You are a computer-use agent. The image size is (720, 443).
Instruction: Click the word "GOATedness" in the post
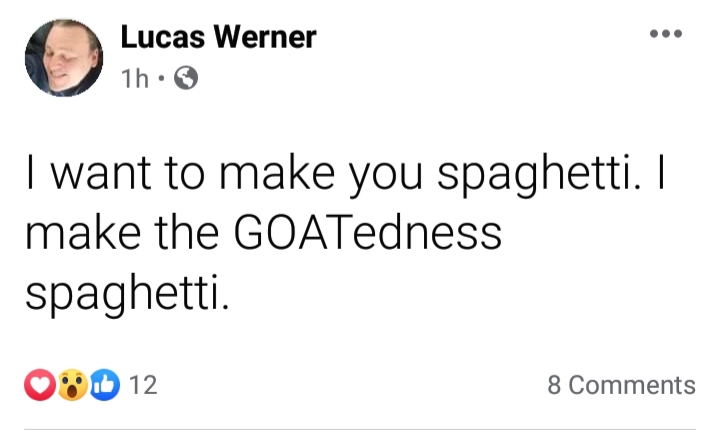pos(368,232)
